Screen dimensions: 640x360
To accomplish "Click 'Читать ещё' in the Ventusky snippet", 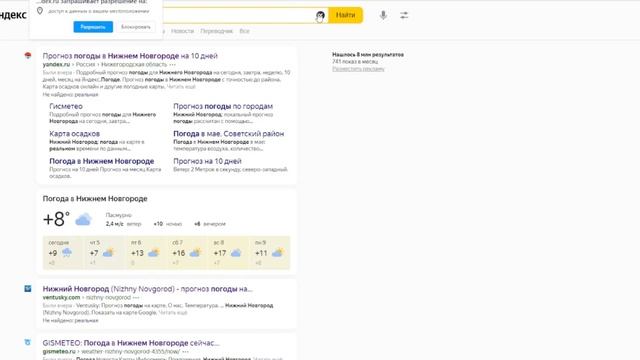I will [x=173, y=313].
